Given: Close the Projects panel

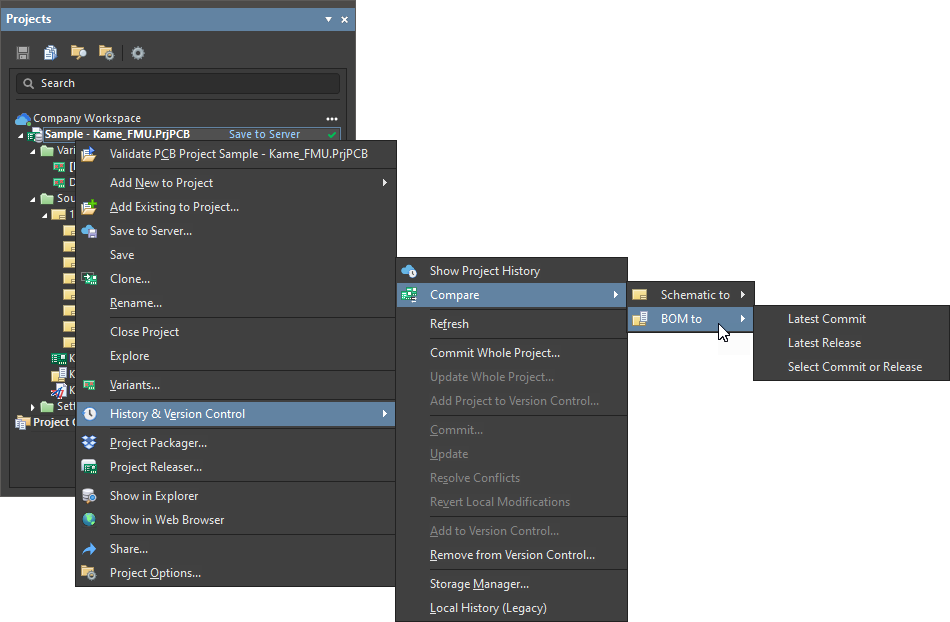Looking at the screenshot, I should (345, 19).
